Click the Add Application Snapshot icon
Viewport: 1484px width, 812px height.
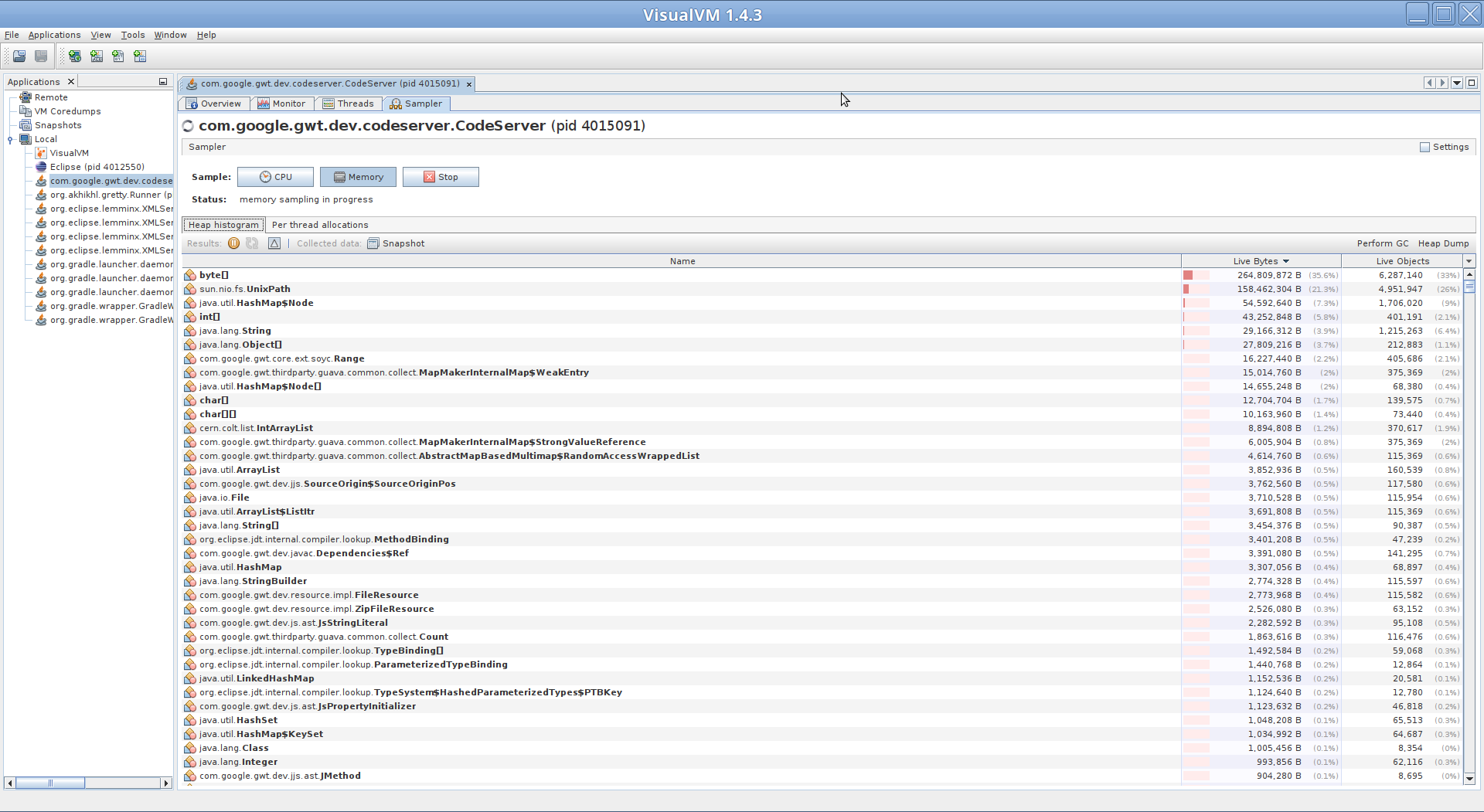(140, 56)
